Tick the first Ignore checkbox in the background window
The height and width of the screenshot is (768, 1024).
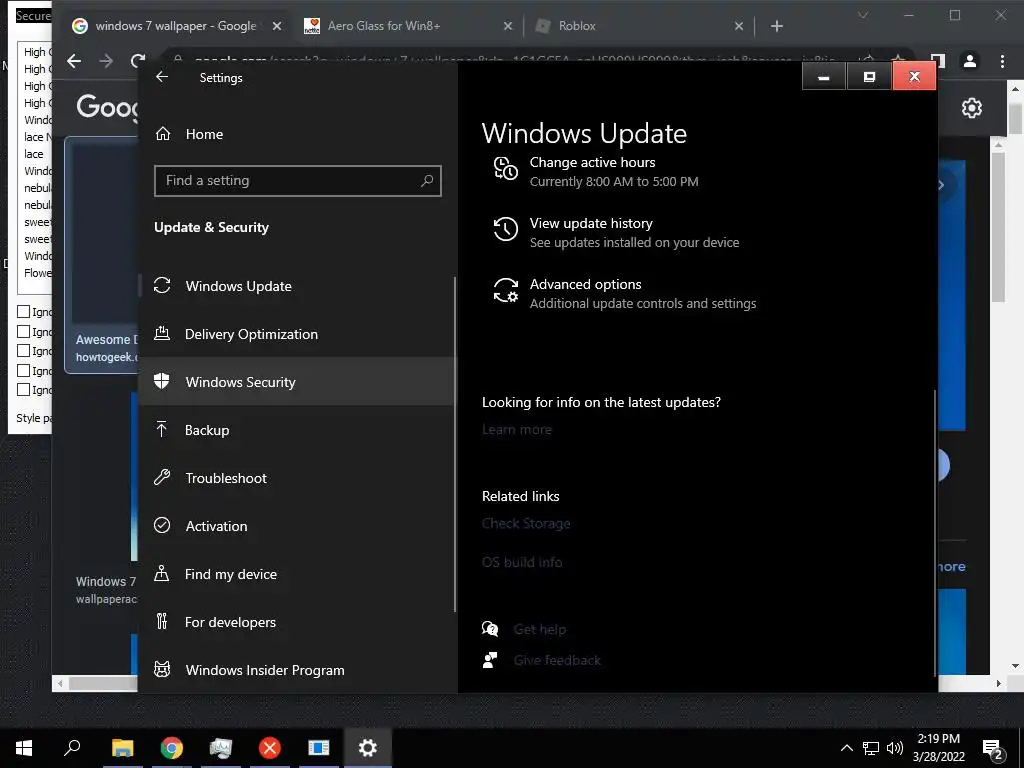pyautogui.click(x=24, y=312)
